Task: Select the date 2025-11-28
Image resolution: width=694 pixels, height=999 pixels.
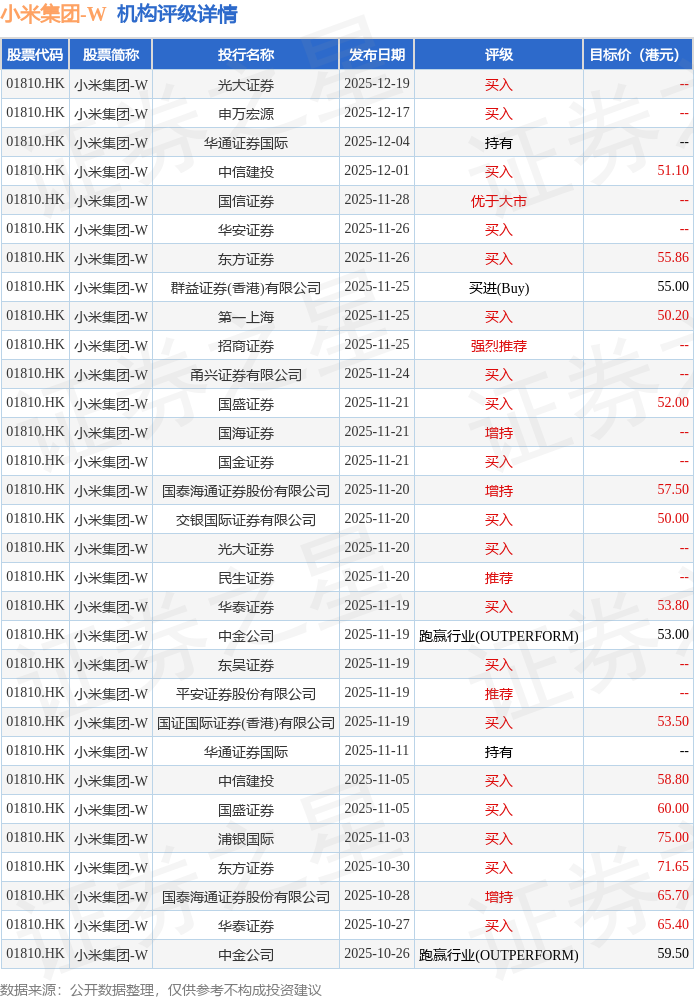Action: pos(377,200)
